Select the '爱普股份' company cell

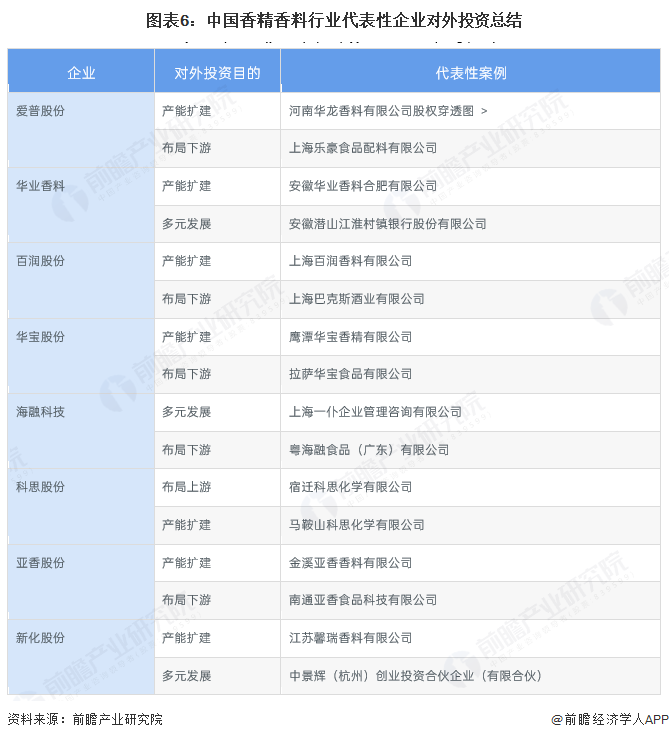(81, 130)
